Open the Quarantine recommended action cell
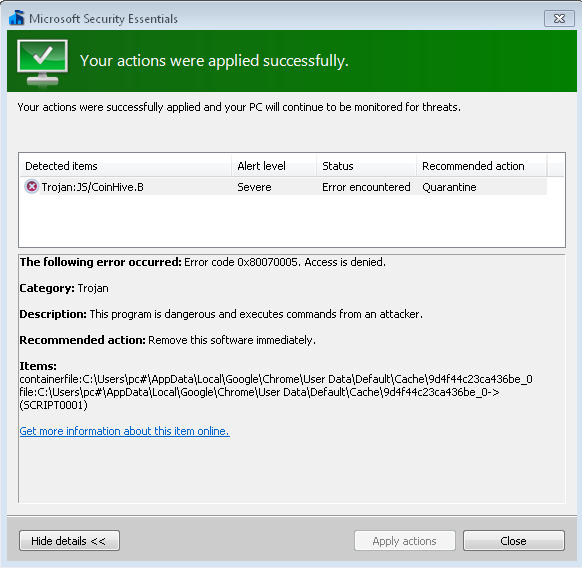 pos(449,187)
